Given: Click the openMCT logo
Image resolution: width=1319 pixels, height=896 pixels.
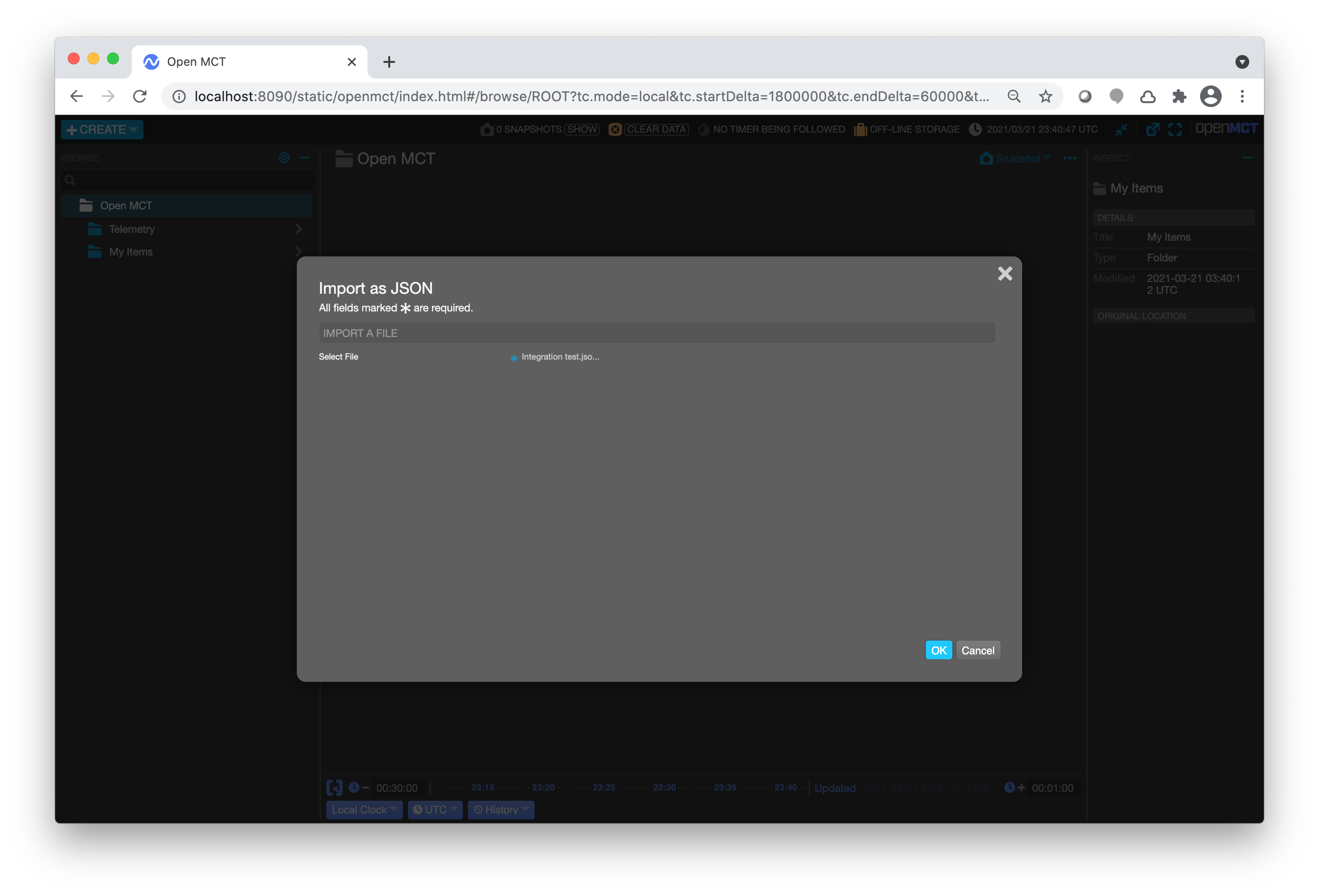Looking at the screenshot, I should click(1227, 128).
